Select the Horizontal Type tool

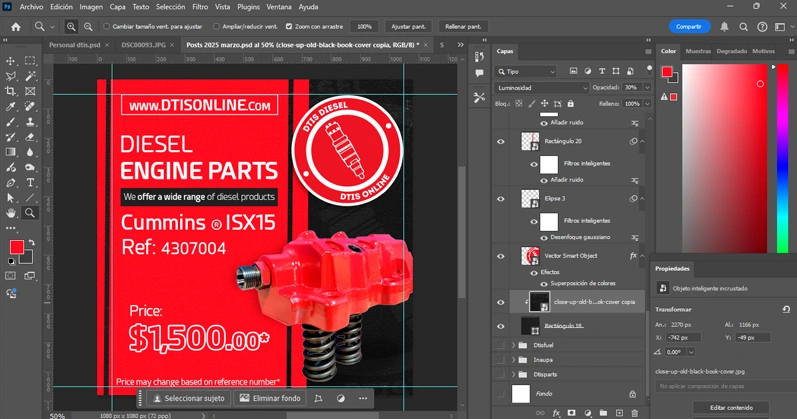pos(30,183)
